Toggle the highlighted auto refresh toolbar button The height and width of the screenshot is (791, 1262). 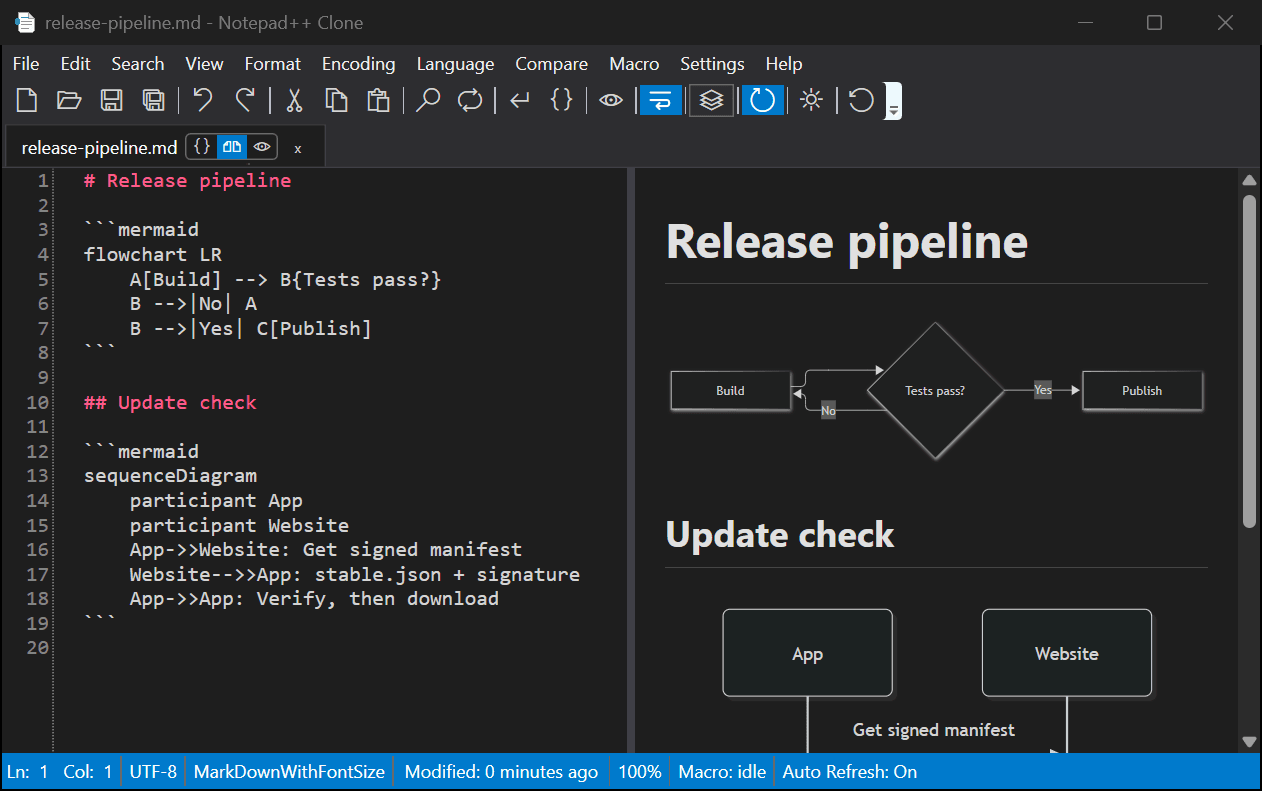pyautogui.click(x=762, y=100)
